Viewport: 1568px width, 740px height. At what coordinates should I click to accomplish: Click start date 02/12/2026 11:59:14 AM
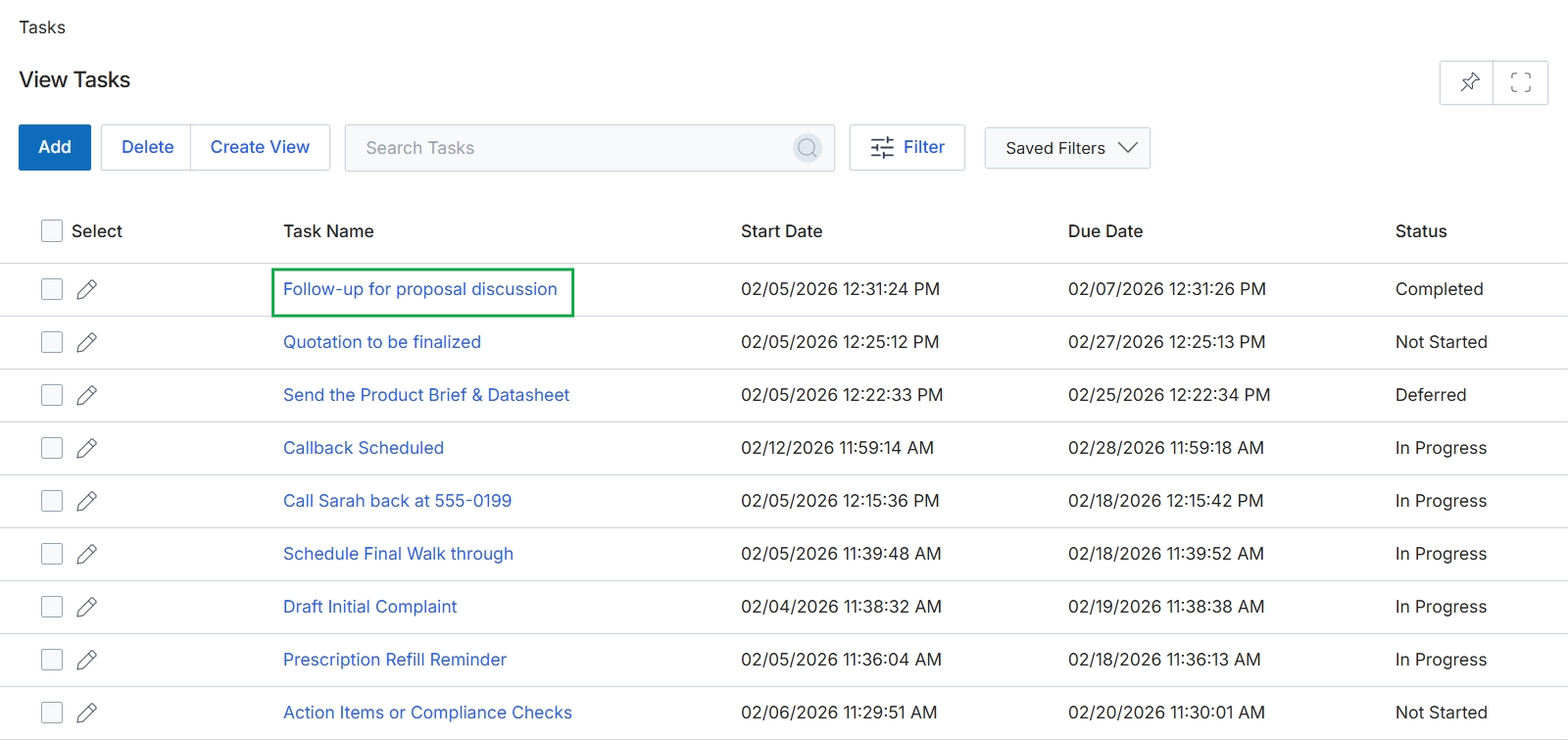pyautogui.click(x=837, y=448)
